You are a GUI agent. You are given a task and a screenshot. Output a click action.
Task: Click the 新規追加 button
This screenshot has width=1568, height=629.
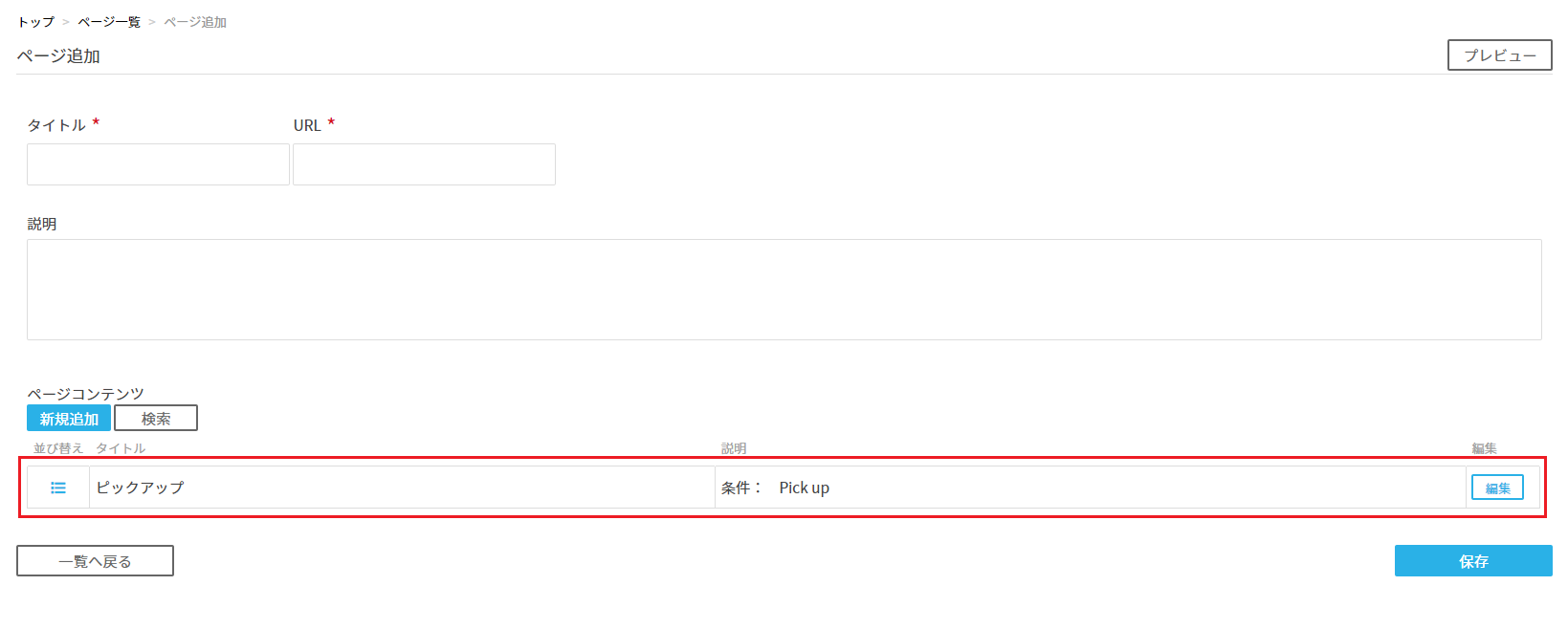(x=69, y=419)
